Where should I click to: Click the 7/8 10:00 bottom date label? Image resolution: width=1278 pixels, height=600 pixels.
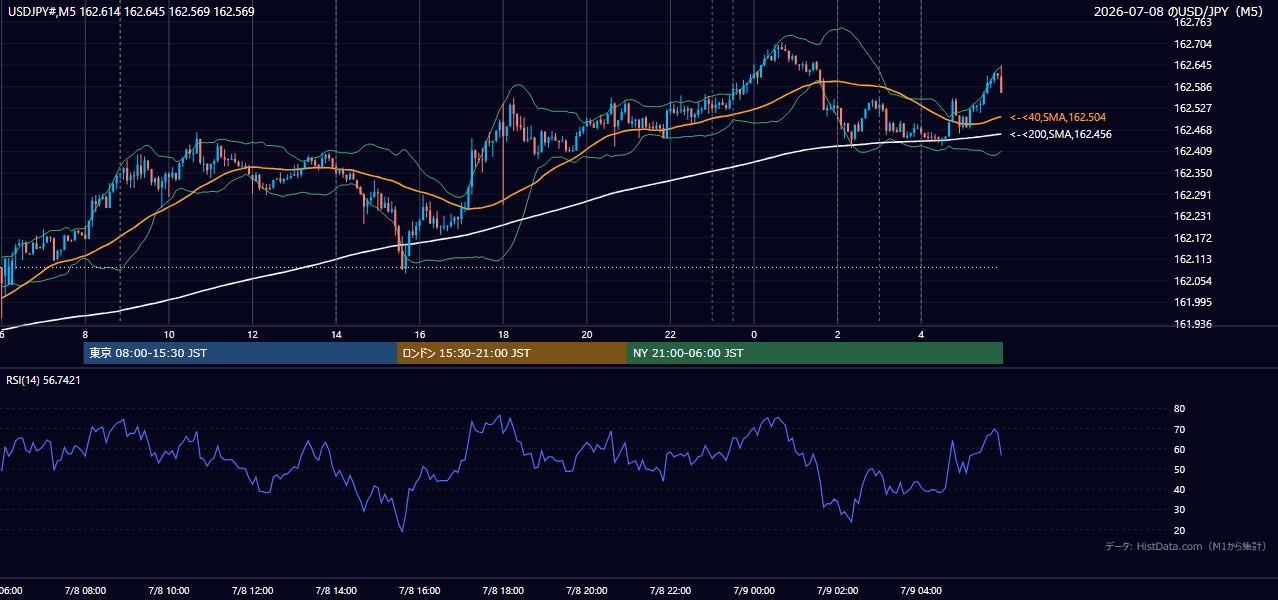[x=169, y=591]
